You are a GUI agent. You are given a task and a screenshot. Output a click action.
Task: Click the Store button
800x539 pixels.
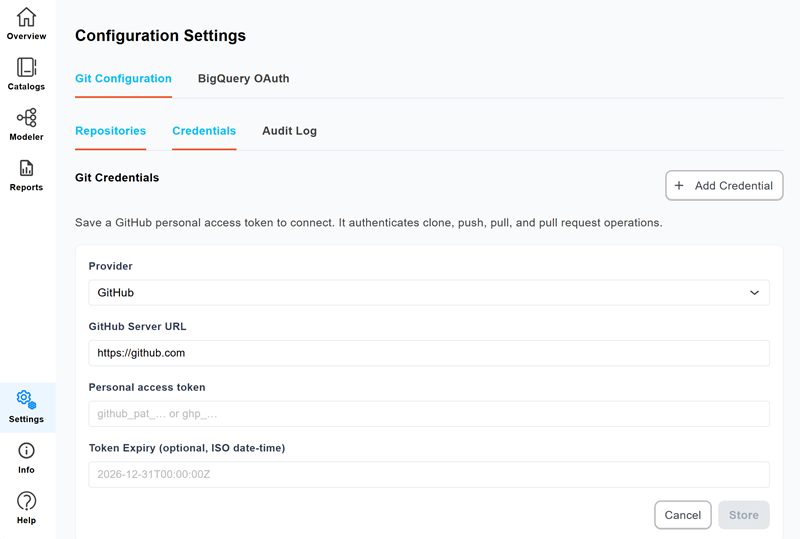tap(744, 515)
